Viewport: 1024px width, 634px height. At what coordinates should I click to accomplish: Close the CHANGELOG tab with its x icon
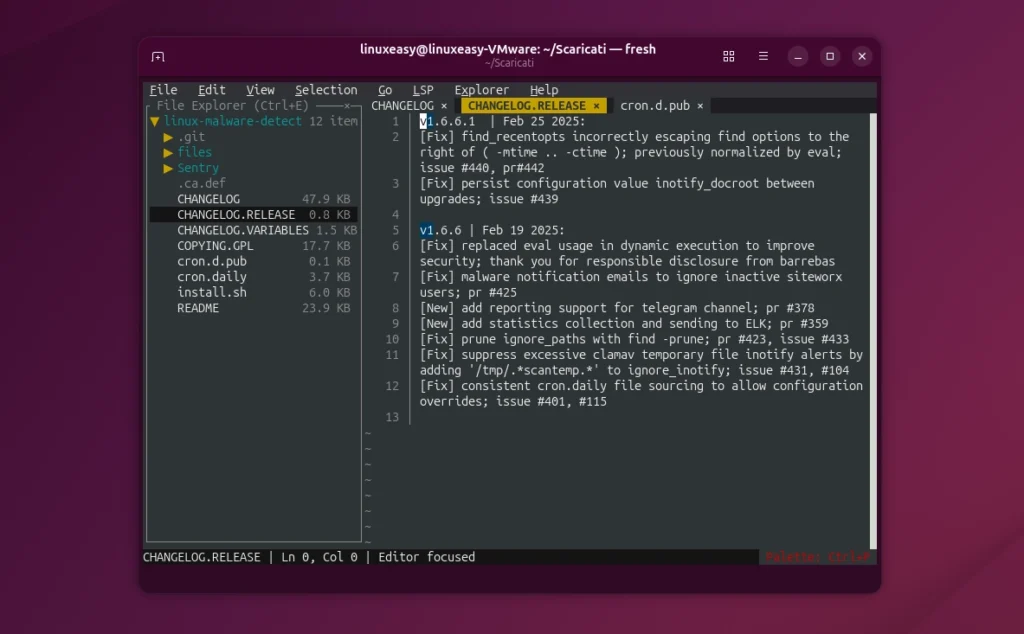coord(444,104)
